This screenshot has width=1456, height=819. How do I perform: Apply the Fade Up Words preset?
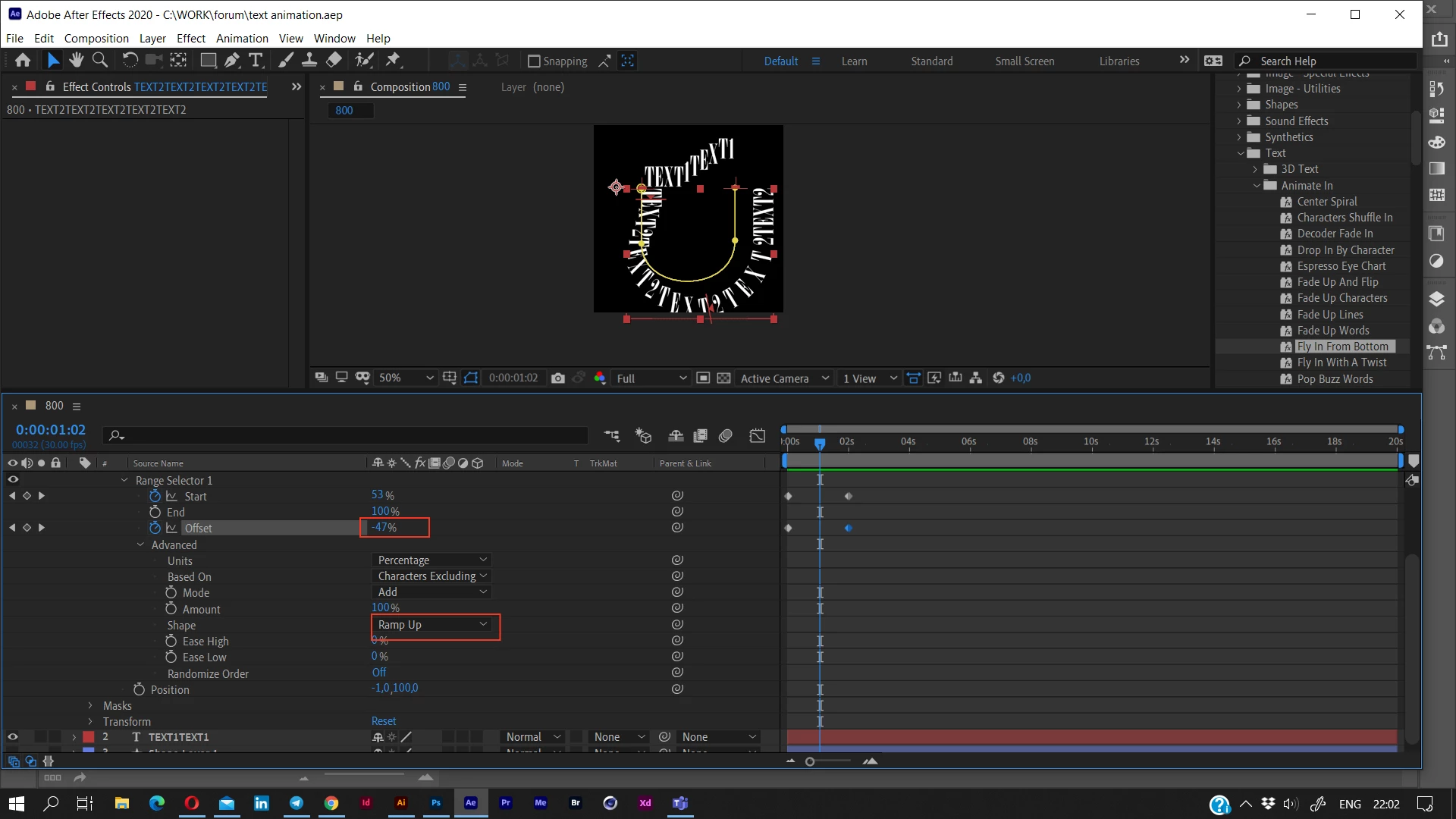[x=1332, y=331]
